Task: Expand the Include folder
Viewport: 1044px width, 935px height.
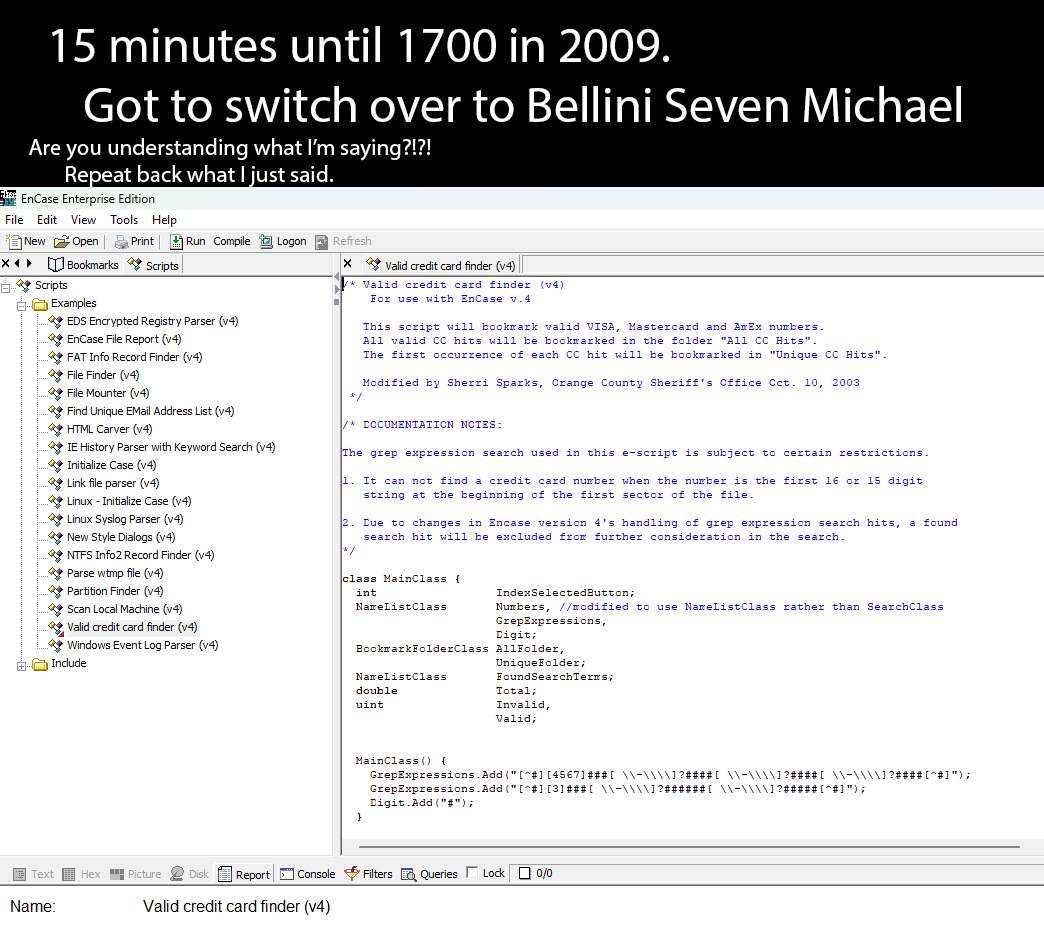Action: (x=23, y=664)
